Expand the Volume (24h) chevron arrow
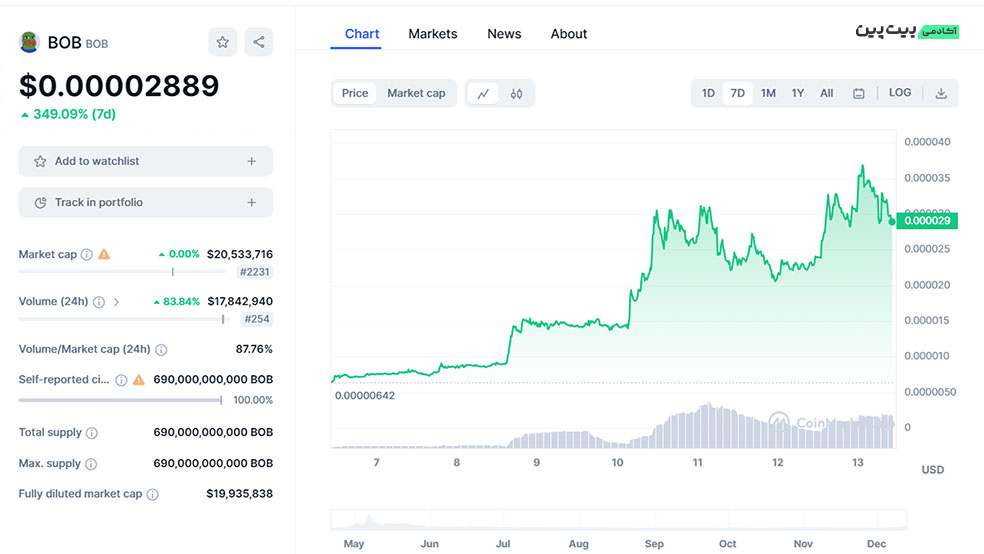984x554 pixels. (x=117, y=301)
